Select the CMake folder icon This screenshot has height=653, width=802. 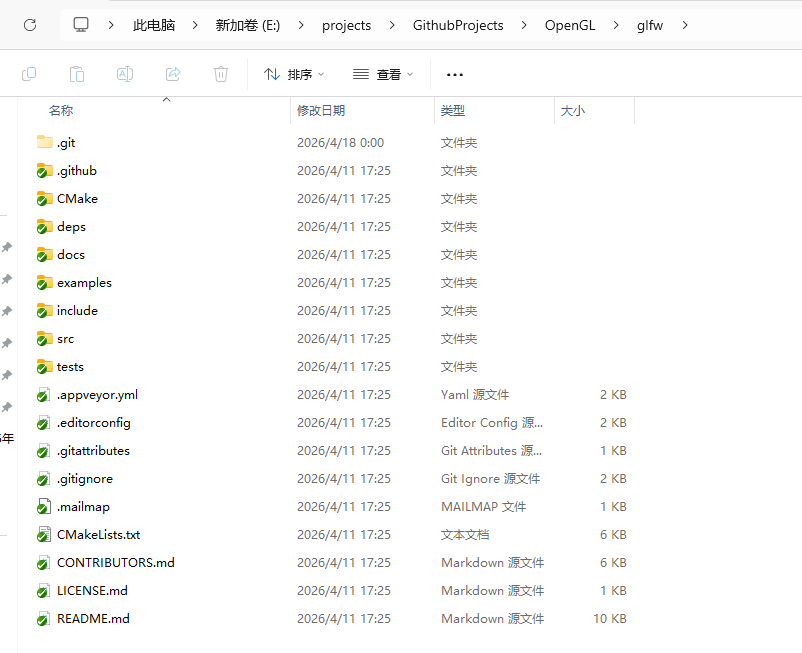click(44, 198)
